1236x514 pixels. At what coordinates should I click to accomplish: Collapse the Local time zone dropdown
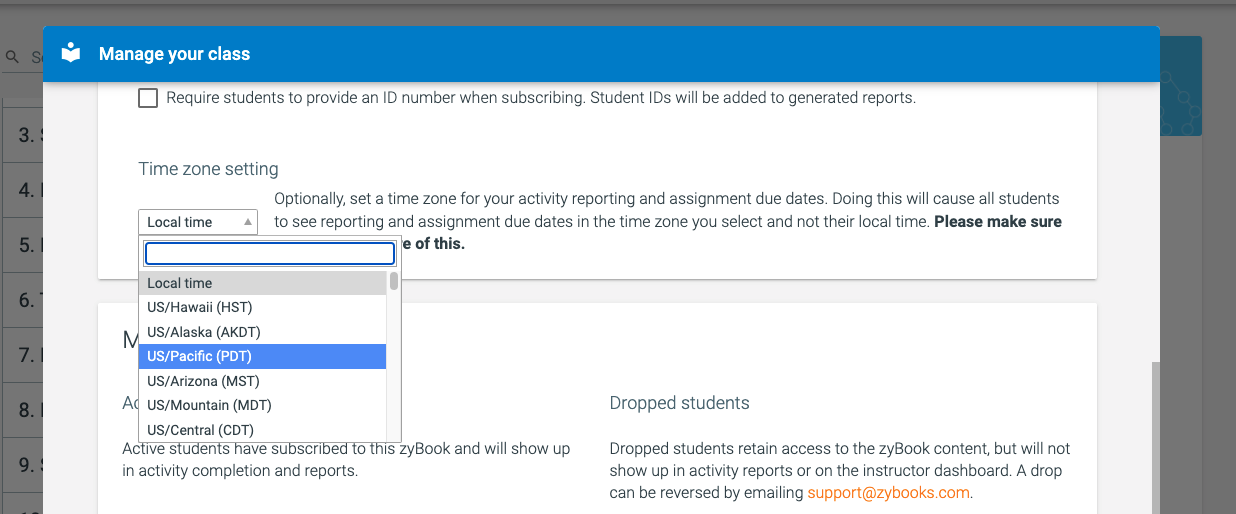pos(197,222)
